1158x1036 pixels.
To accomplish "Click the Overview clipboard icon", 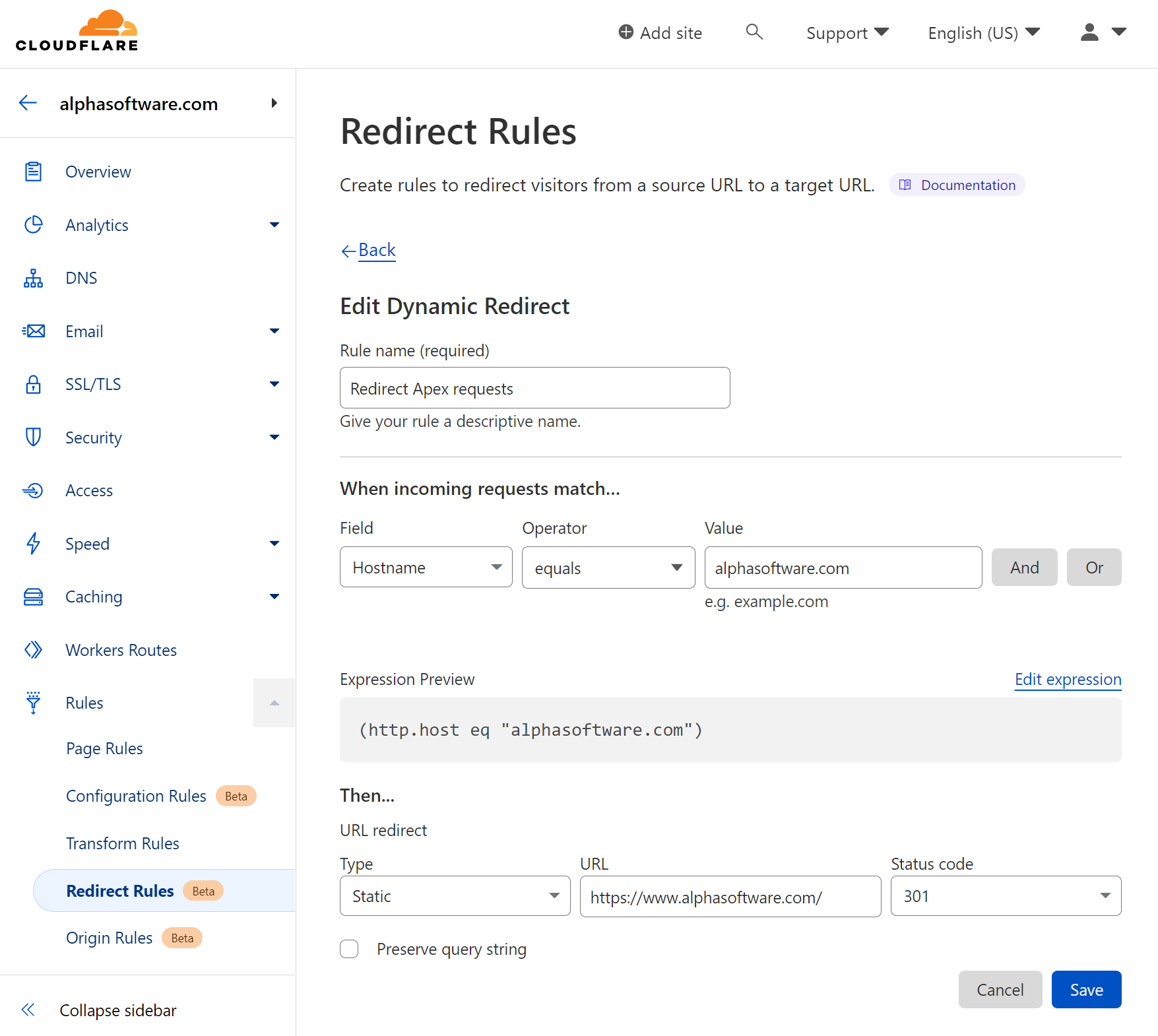I will pos(33,172).
